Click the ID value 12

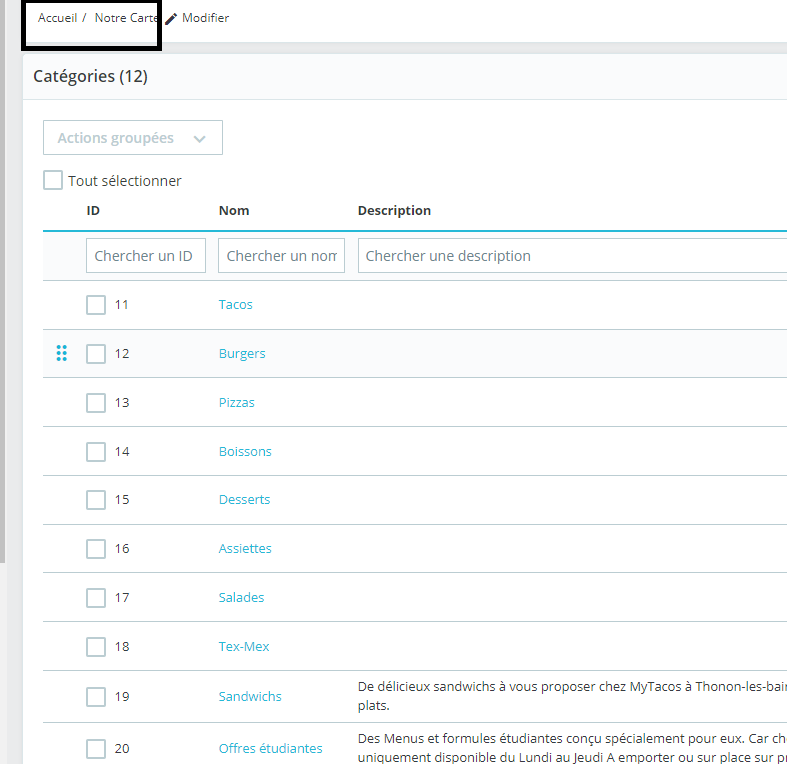(122, 354)
